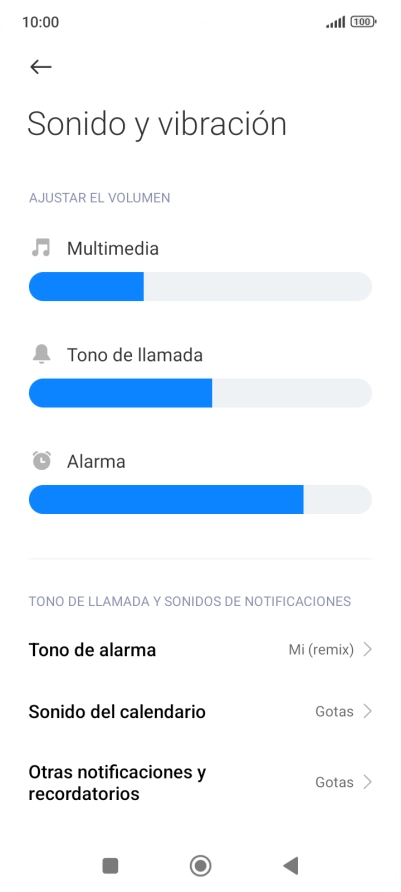Tap the alarm clock icon
The width and height of the screenshot is (401, 892).
tap(41, 460)
